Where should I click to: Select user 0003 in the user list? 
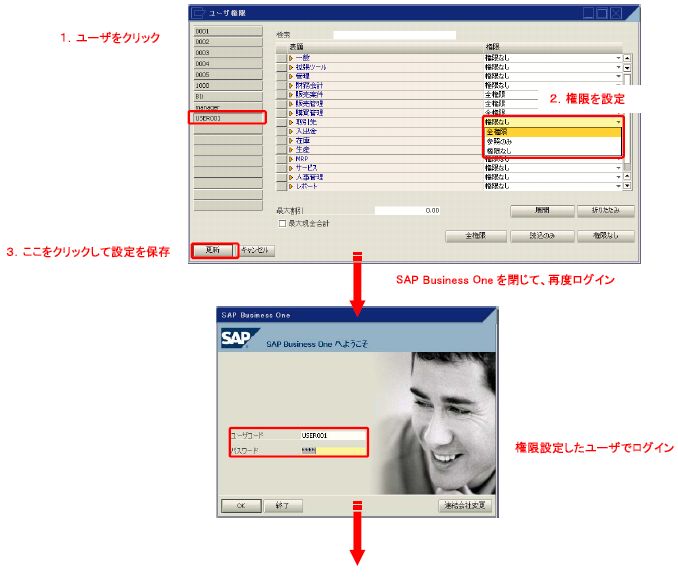228,53
